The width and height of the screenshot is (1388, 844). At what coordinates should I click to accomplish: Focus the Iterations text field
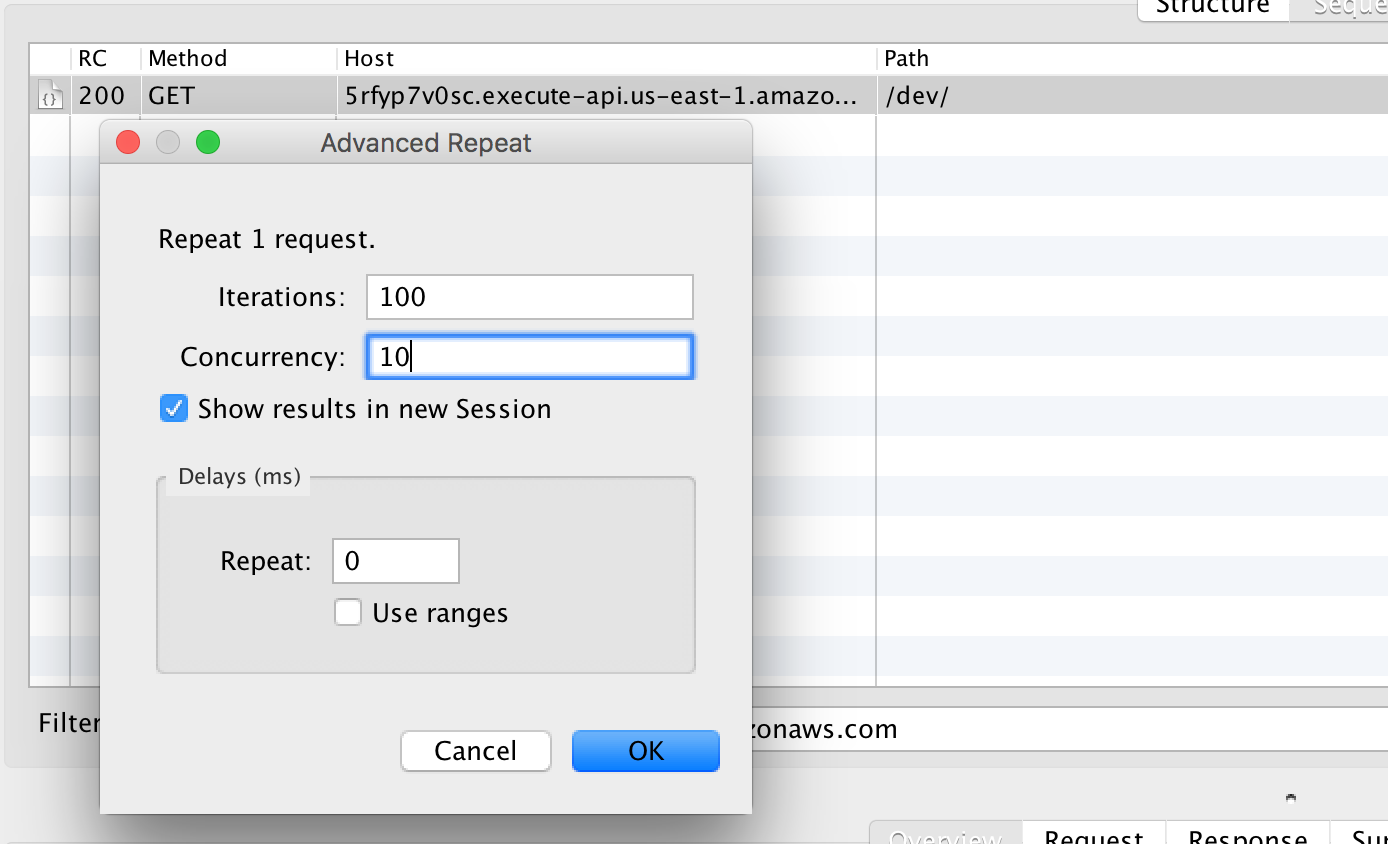click(529, 297)
